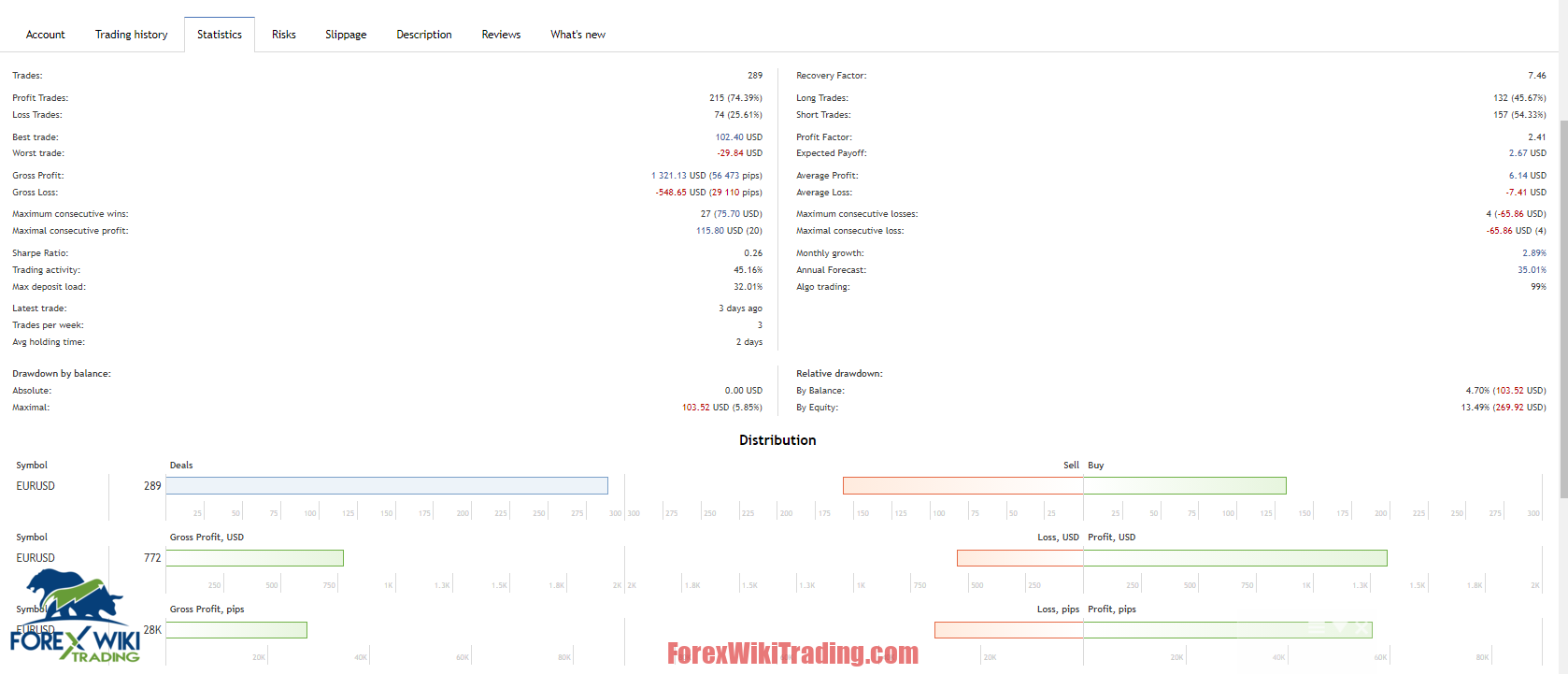Click the green Buy distribution bar
This screenshot has width=1568, height=674.
(x=1185, y=486)
